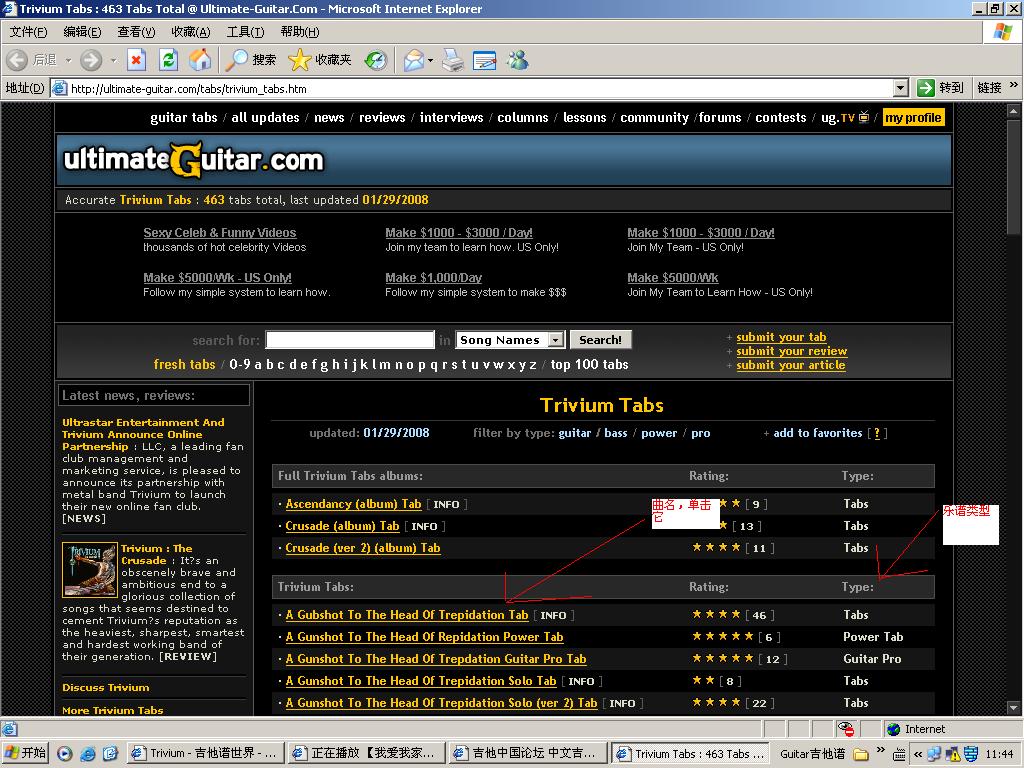Viewport: 1024px width, 768px height.
Task: Open the Search magnifier toolbar icon
Action: tap(236, 60)
